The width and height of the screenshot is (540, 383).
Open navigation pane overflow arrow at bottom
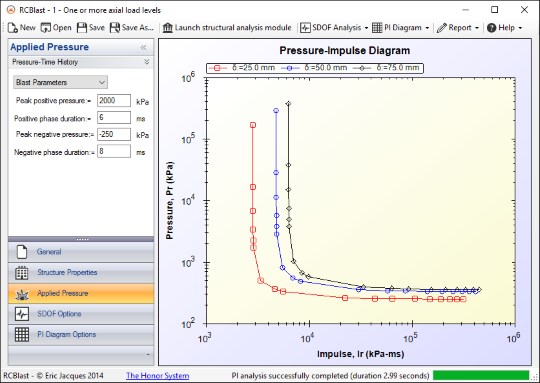pos(148,355)
